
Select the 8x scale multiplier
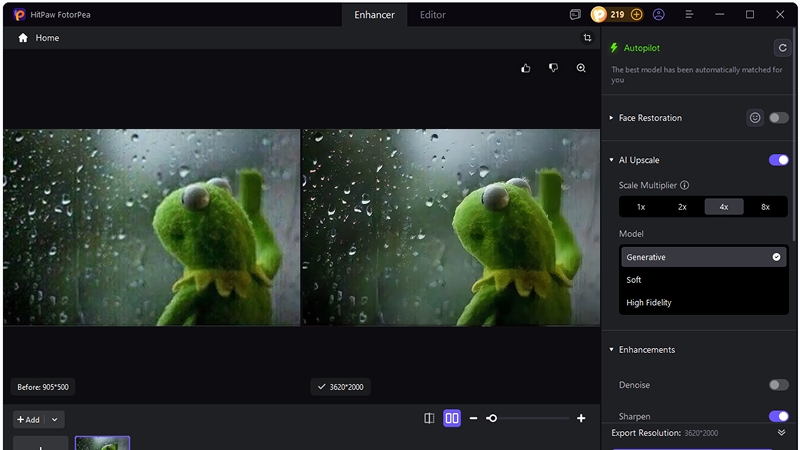coord(765,207)
